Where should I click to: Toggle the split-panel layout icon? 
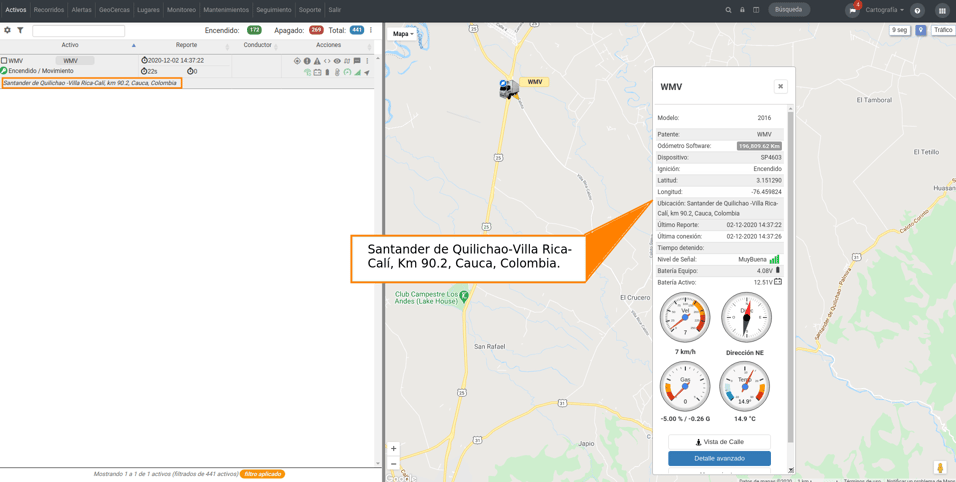coord(756,10)
